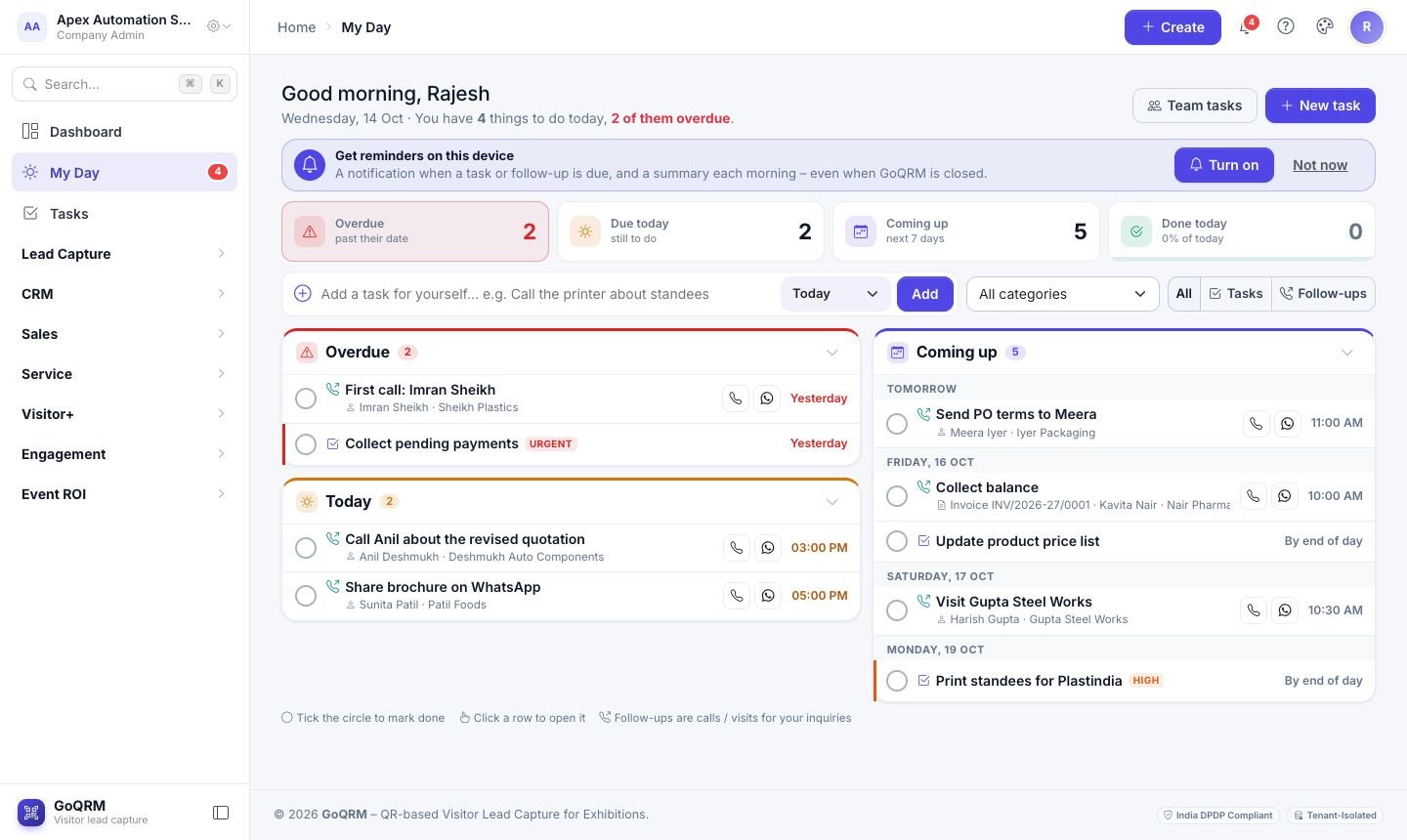Collapse the Coming up section chevron
The image size is (1407, 840).
tap(1347, 353)
